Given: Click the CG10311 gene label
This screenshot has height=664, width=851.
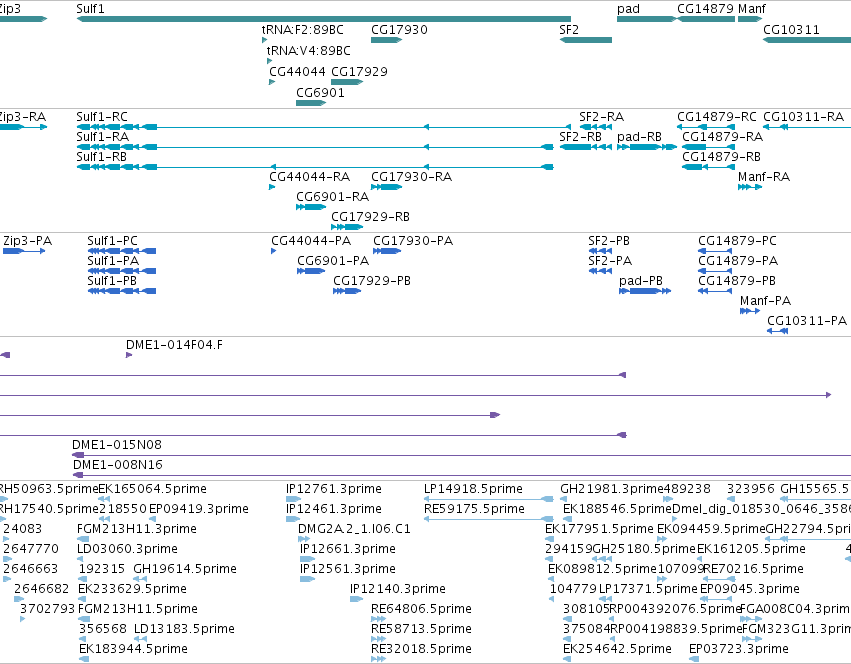Looking at the screenshot, I should tap(791, 30).
